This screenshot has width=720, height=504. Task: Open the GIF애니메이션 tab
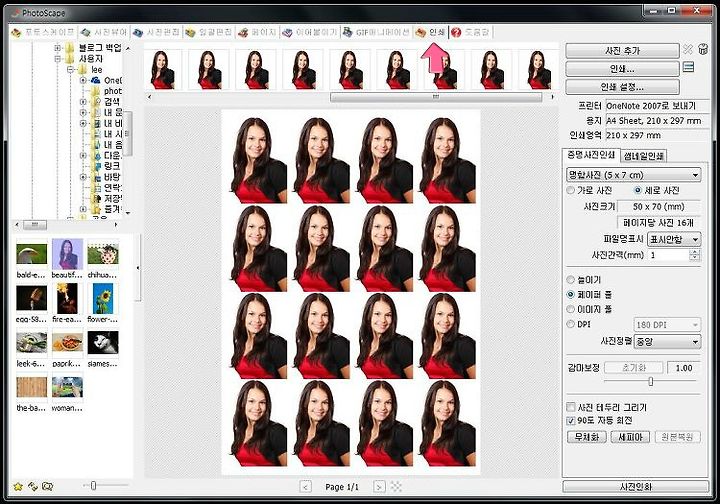(376, 32)
